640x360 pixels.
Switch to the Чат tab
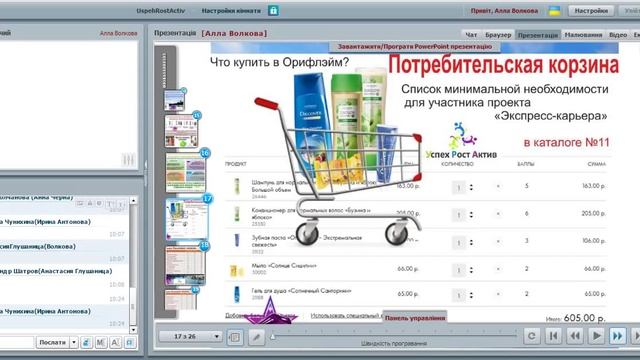(471, 35)
